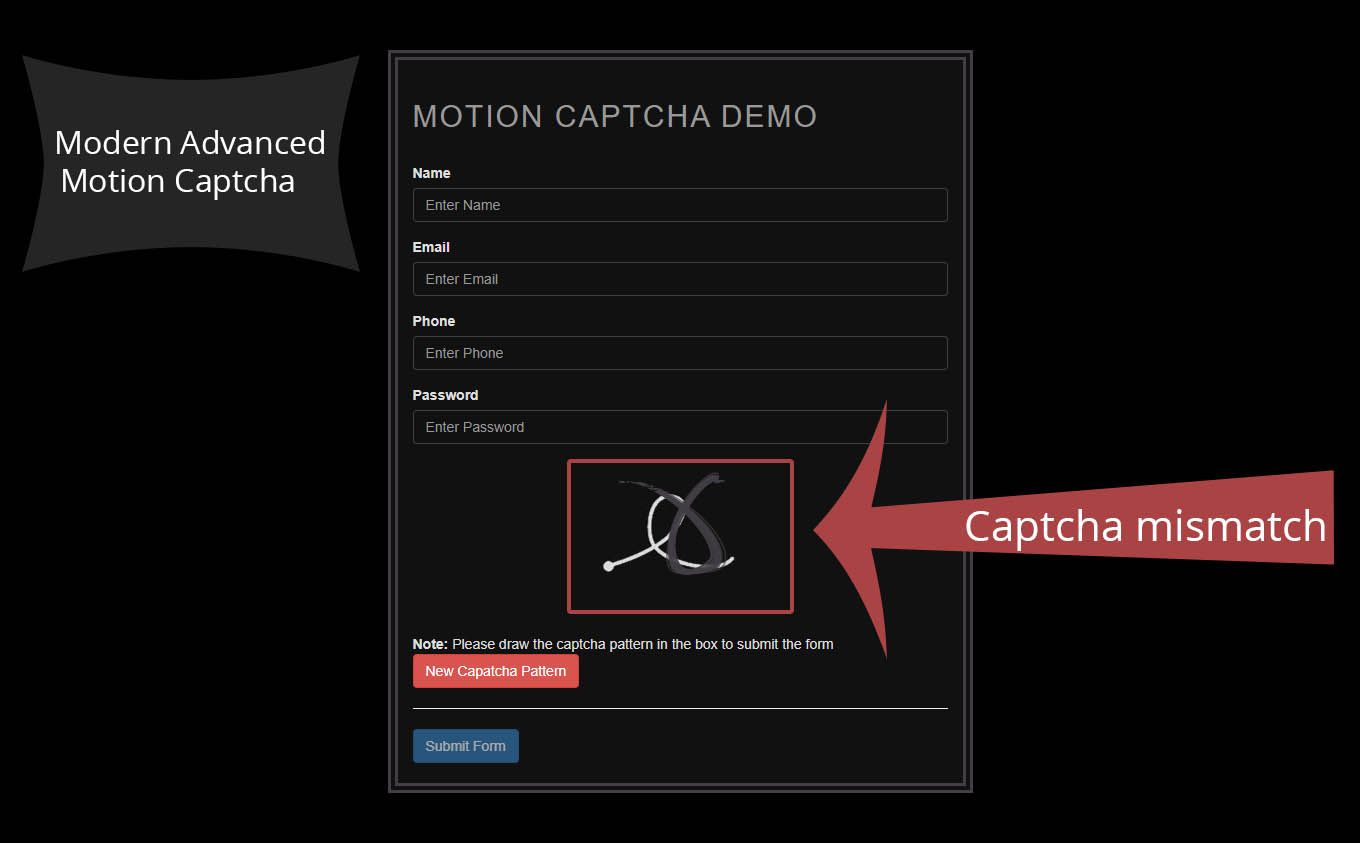Click the Captcha mismatch error text
Screen dimensions: 1360x843
(x=1144, y=526)
